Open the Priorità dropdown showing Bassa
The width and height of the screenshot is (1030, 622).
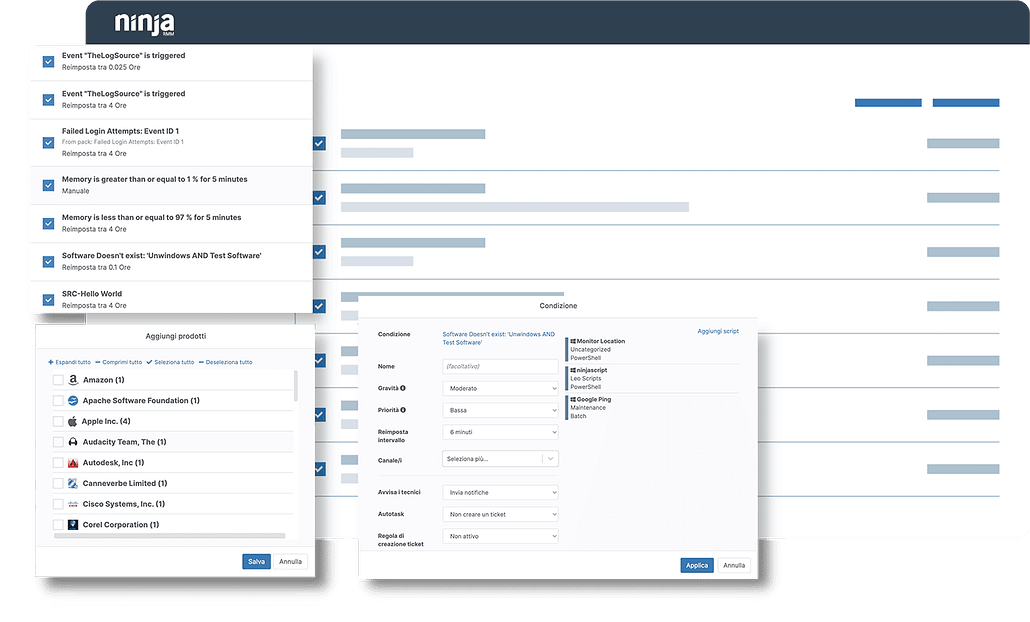(x=500, y=409)
